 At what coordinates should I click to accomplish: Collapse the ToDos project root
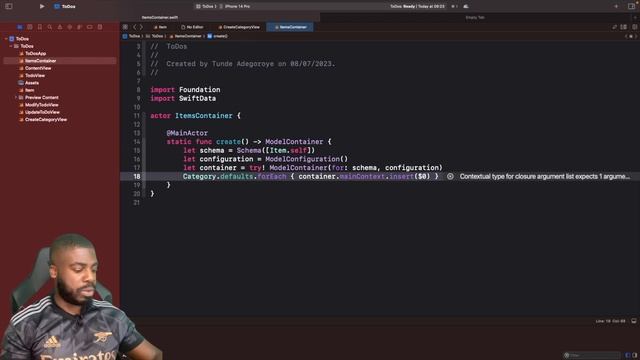6,39
